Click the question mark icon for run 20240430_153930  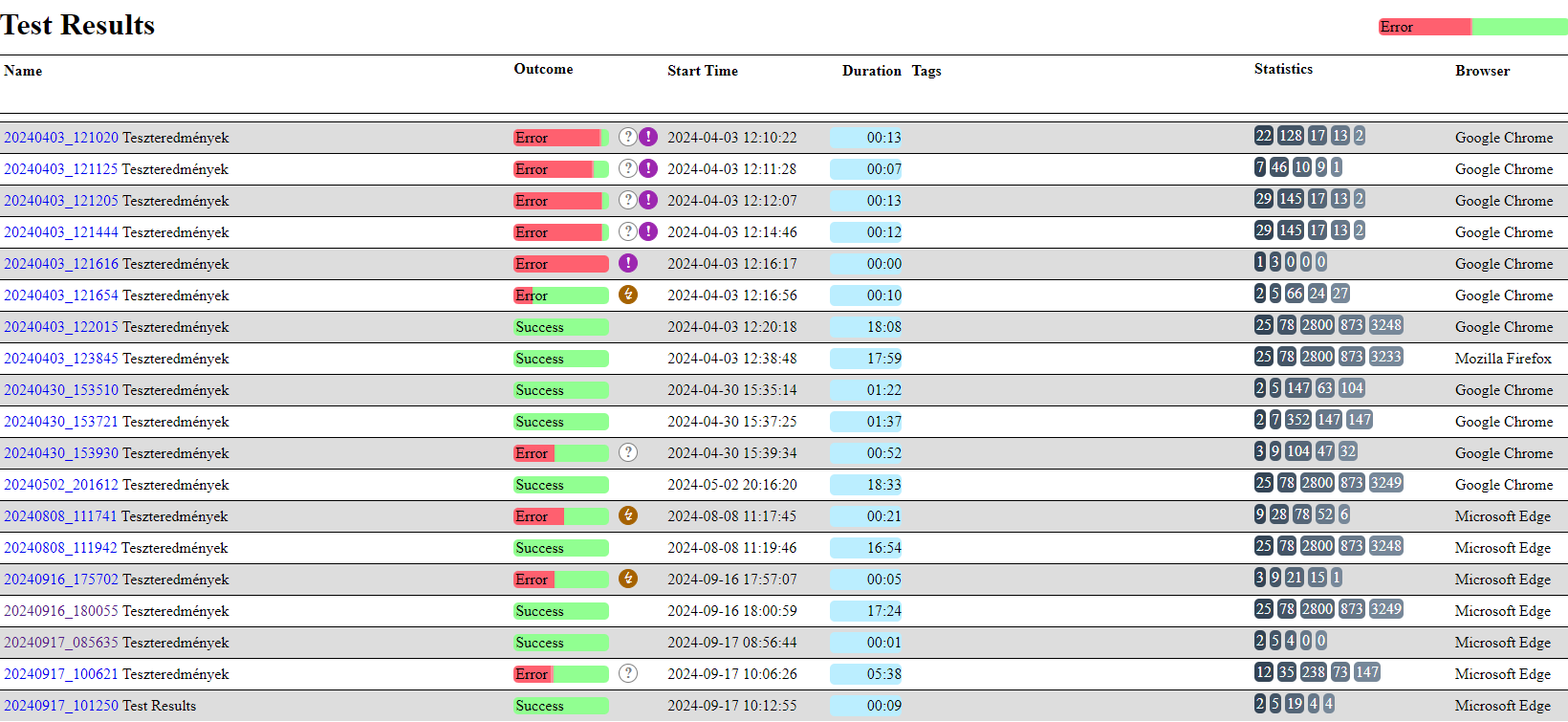(628, 452)
